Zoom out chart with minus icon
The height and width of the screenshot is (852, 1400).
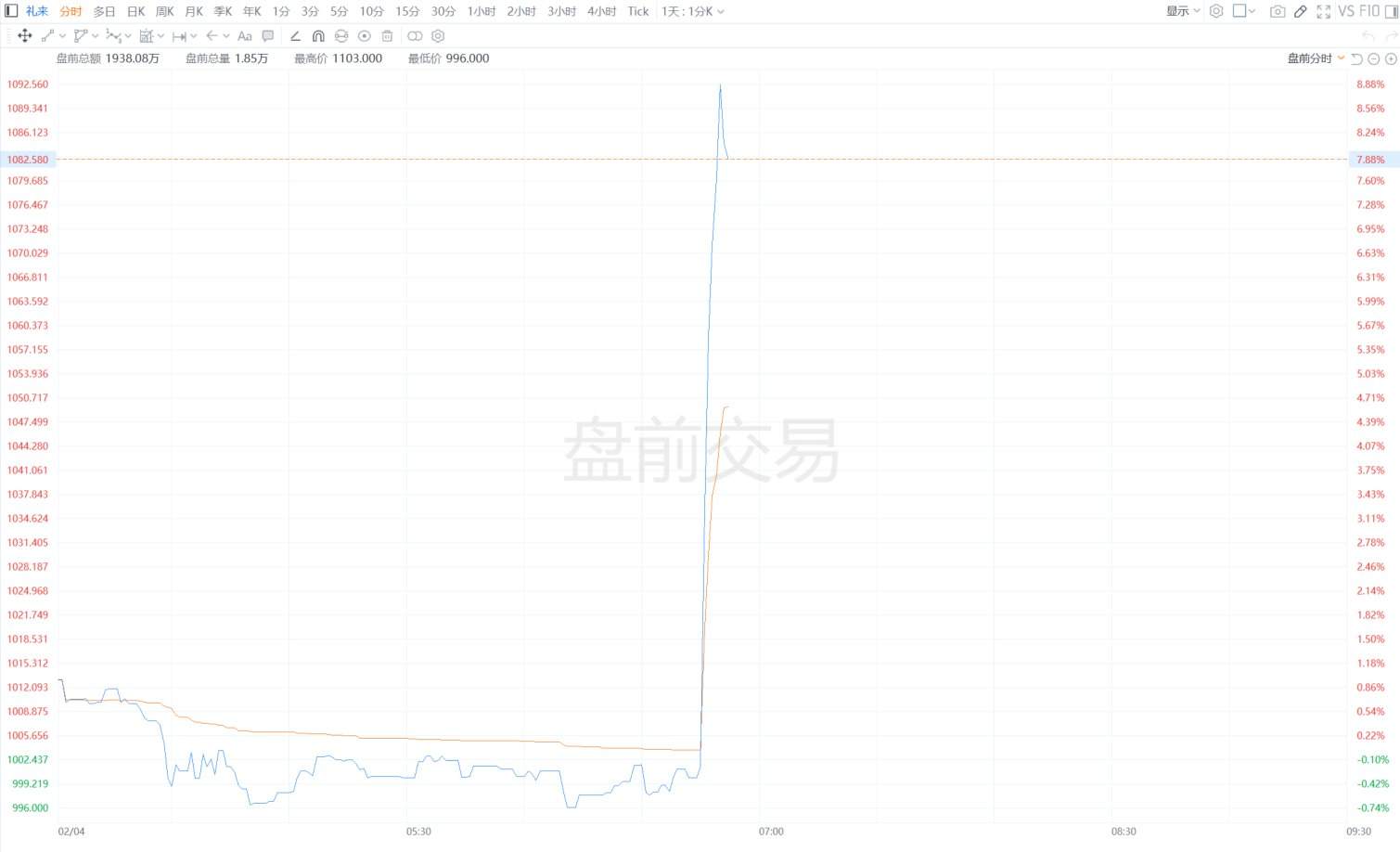[x=1374, y=58]
